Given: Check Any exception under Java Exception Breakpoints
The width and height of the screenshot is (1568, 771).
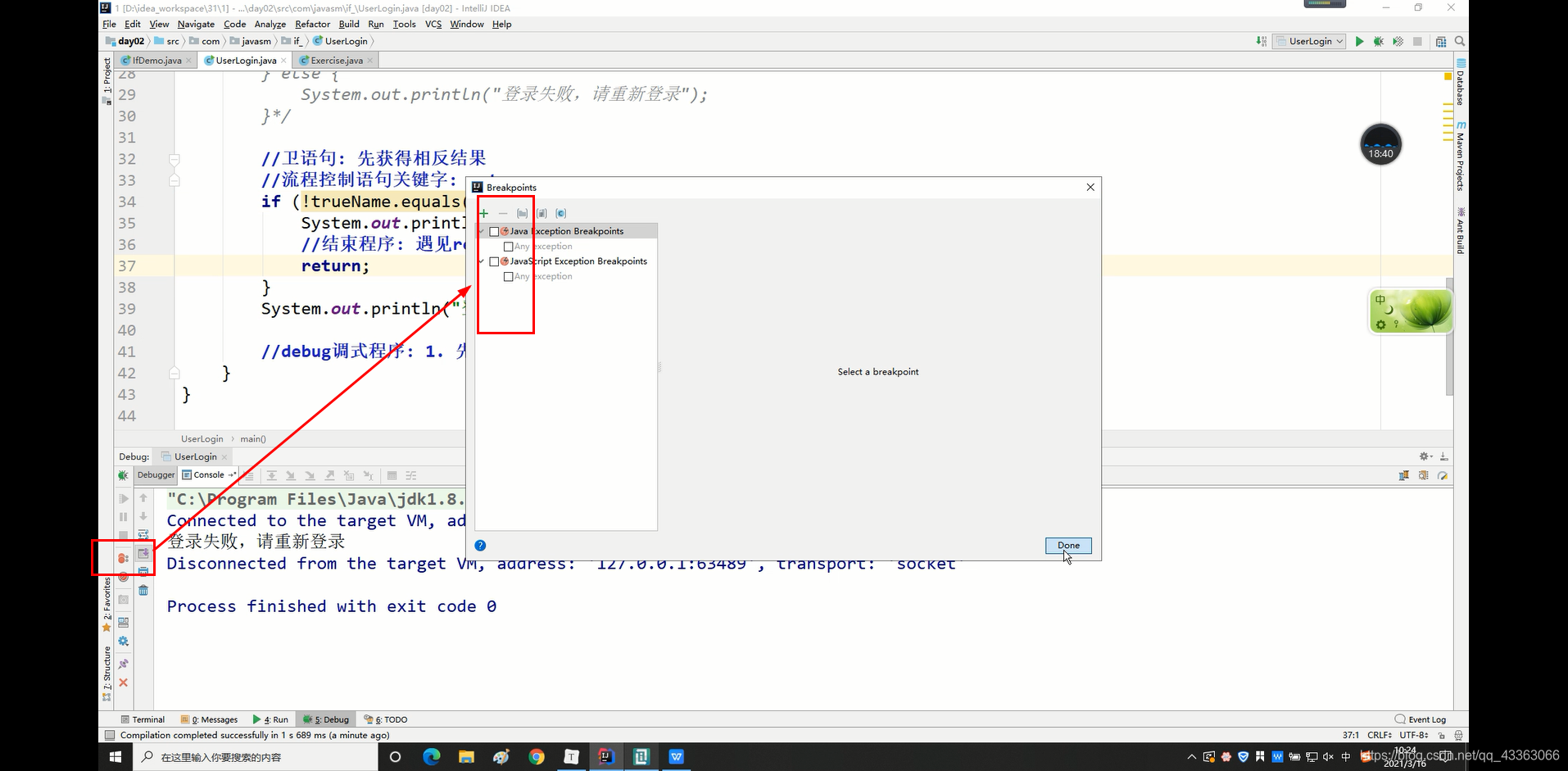Looking at the screenshot, I should click(x=509, y=247).
